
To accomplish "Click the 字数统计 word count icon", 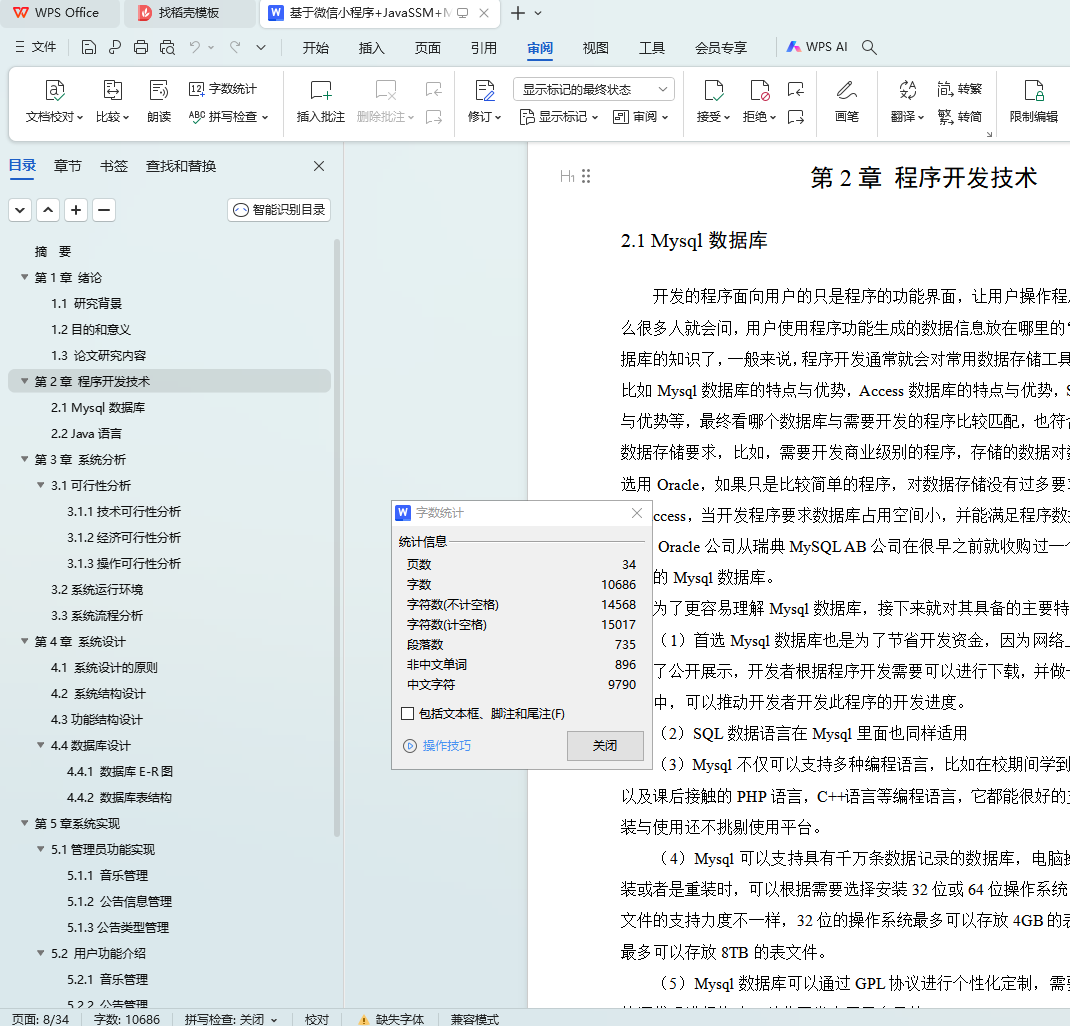I will point(223,89).
